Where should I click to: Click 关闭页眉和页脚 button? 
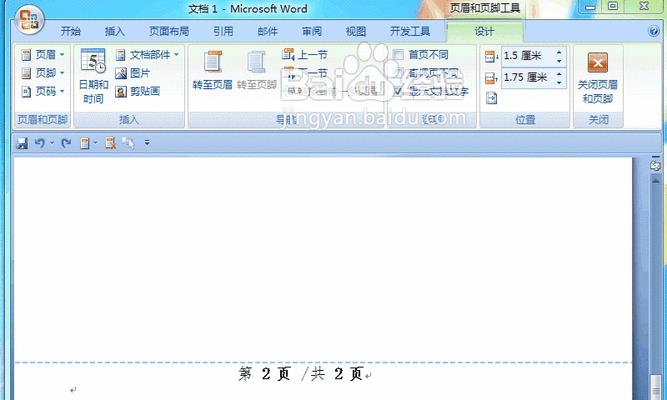click(x=598, y=77)
